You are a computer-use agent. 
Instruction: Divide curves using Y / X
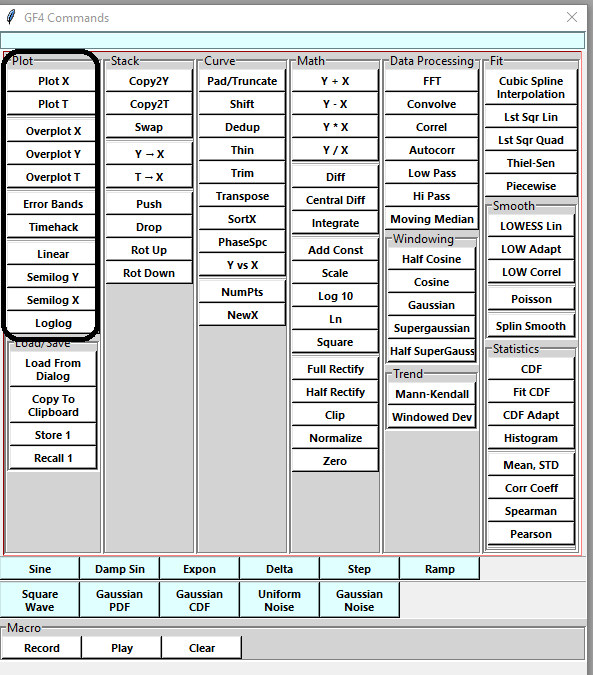tap(335, 150)
